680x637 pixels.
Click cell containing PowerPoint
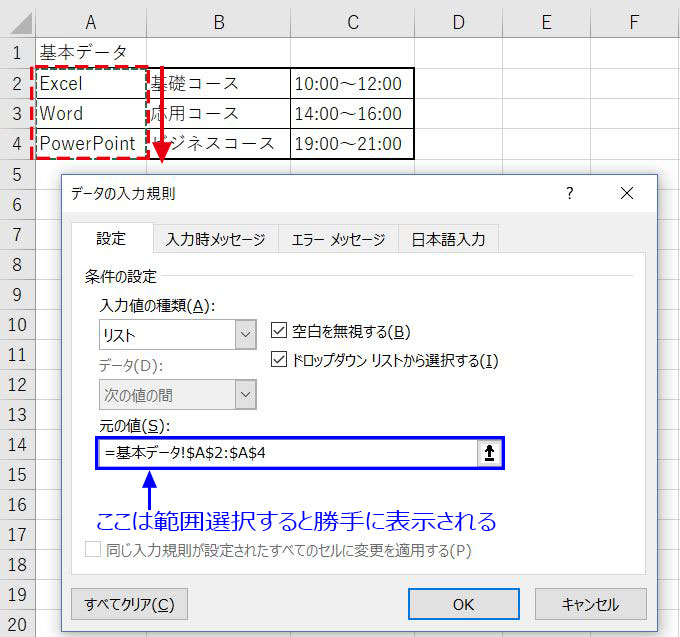[91, 144]
